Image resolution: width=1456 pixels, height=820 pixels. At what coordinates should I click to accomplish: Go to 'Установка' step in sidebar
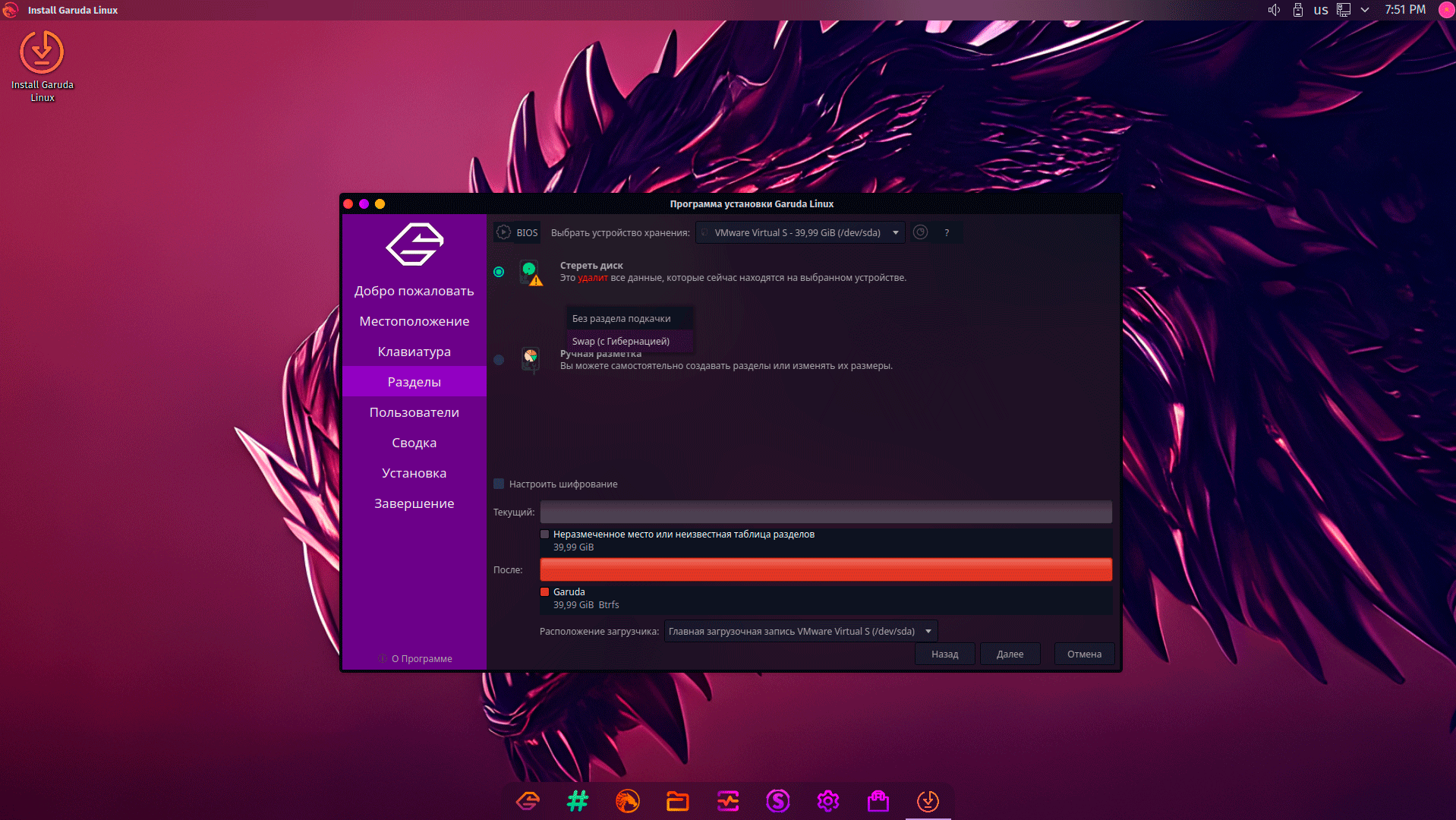click(x=414, y=473)
